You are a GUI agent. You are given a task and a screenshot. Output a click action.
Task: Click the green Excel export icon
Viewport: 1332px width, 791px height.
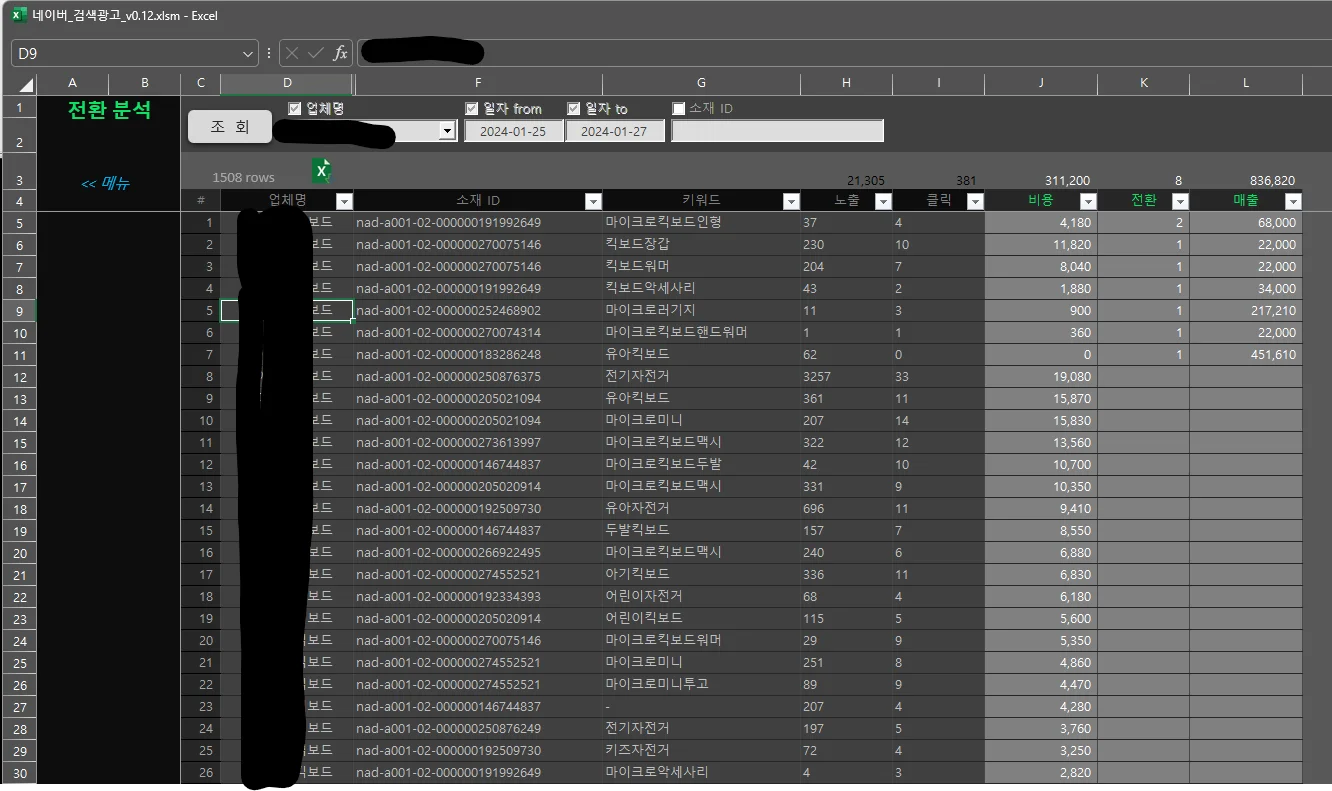(322, 171)
